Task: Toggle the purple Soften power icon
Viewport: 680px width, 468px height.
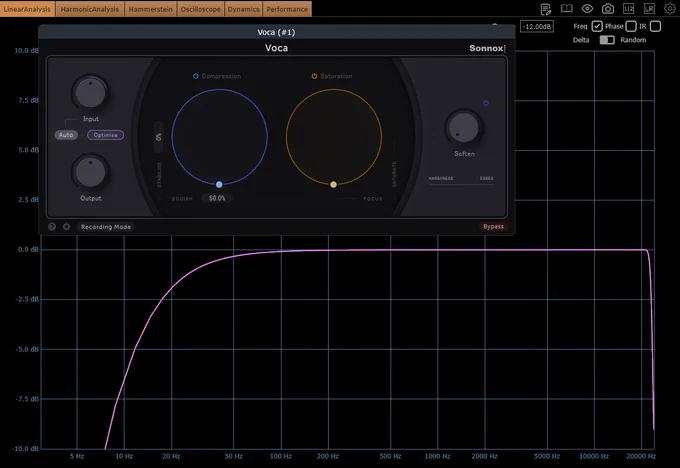Action: coord(486,103)
